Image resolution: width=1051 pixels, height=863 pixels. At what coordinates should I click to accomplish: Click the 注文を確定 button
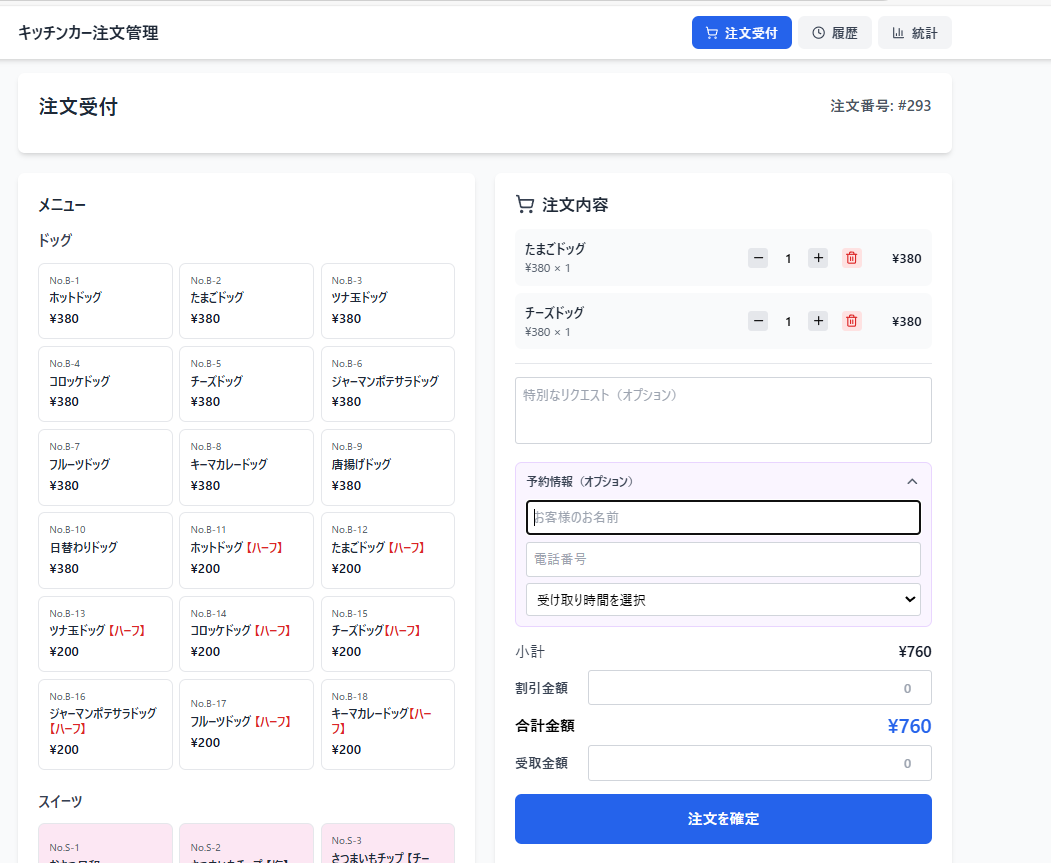tap(722, 819)
